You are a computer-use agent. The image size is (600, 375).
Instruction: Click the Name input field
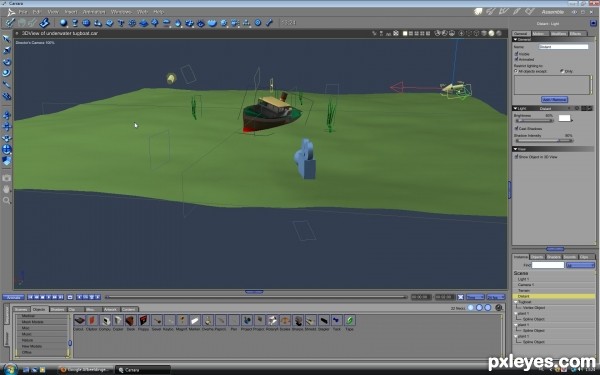(x=563, y=47)
